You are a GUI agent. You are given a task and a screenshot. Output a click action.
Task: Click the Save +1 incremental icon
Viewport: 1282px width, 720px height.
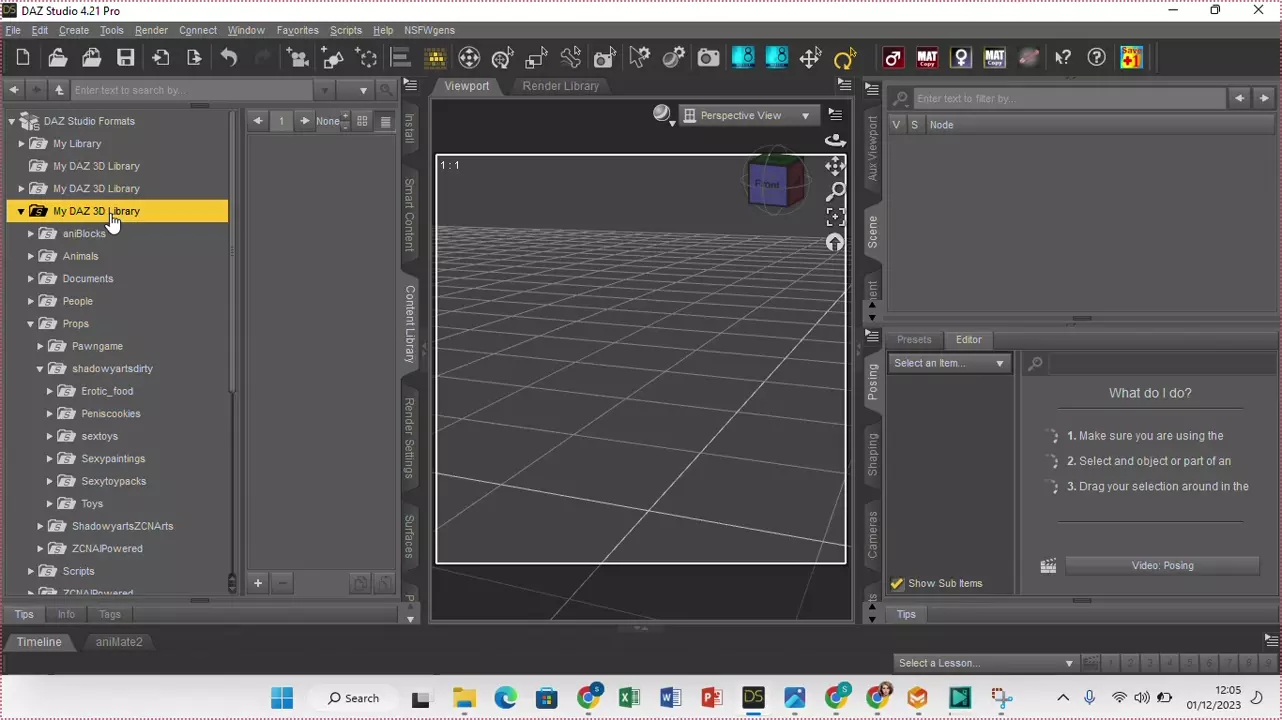pyautogui.click(x=1131, y=58)
